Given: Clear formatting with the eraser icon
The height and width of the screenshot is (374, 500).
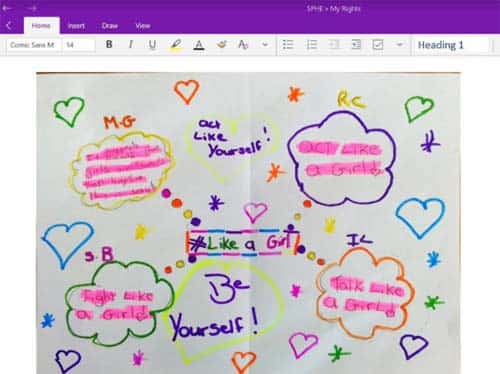Looking at the screenshot, I should 222,44.
